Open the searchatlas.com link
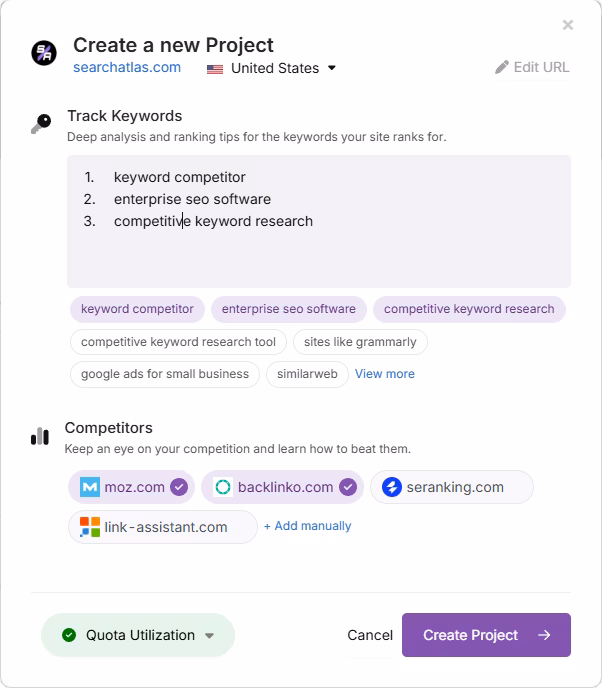Image resolution: width=602 pixels, height=688 pixels. (x=127, y=68)
